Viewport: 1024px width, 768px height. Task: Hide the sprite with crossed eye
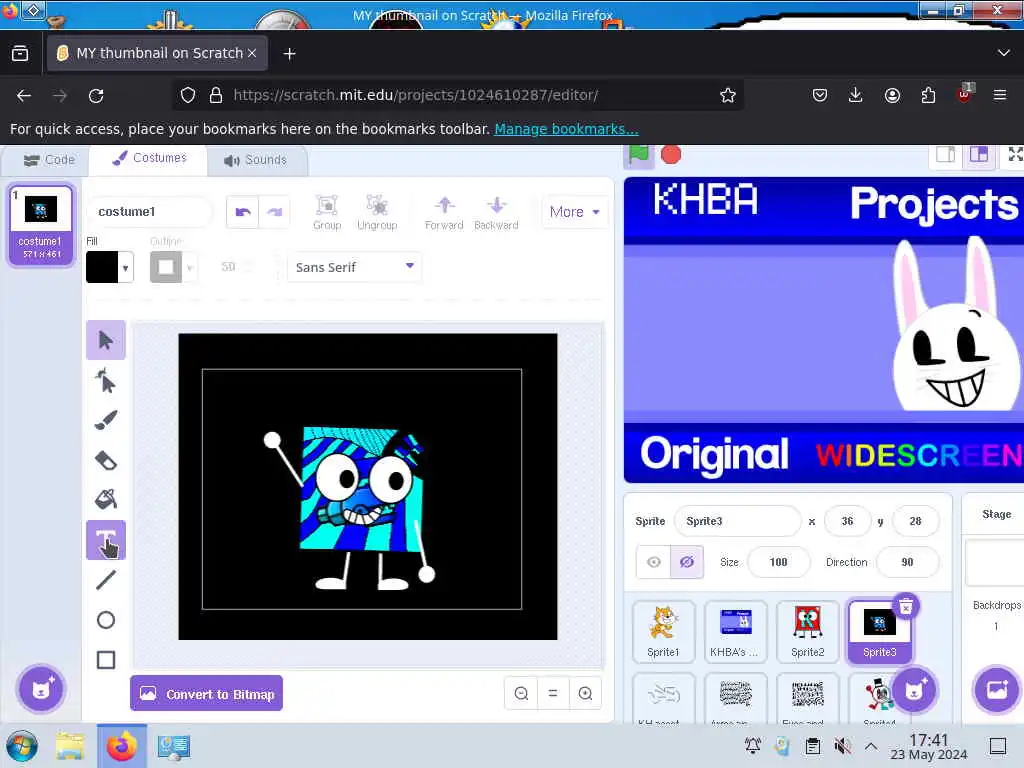coord(687,562)
